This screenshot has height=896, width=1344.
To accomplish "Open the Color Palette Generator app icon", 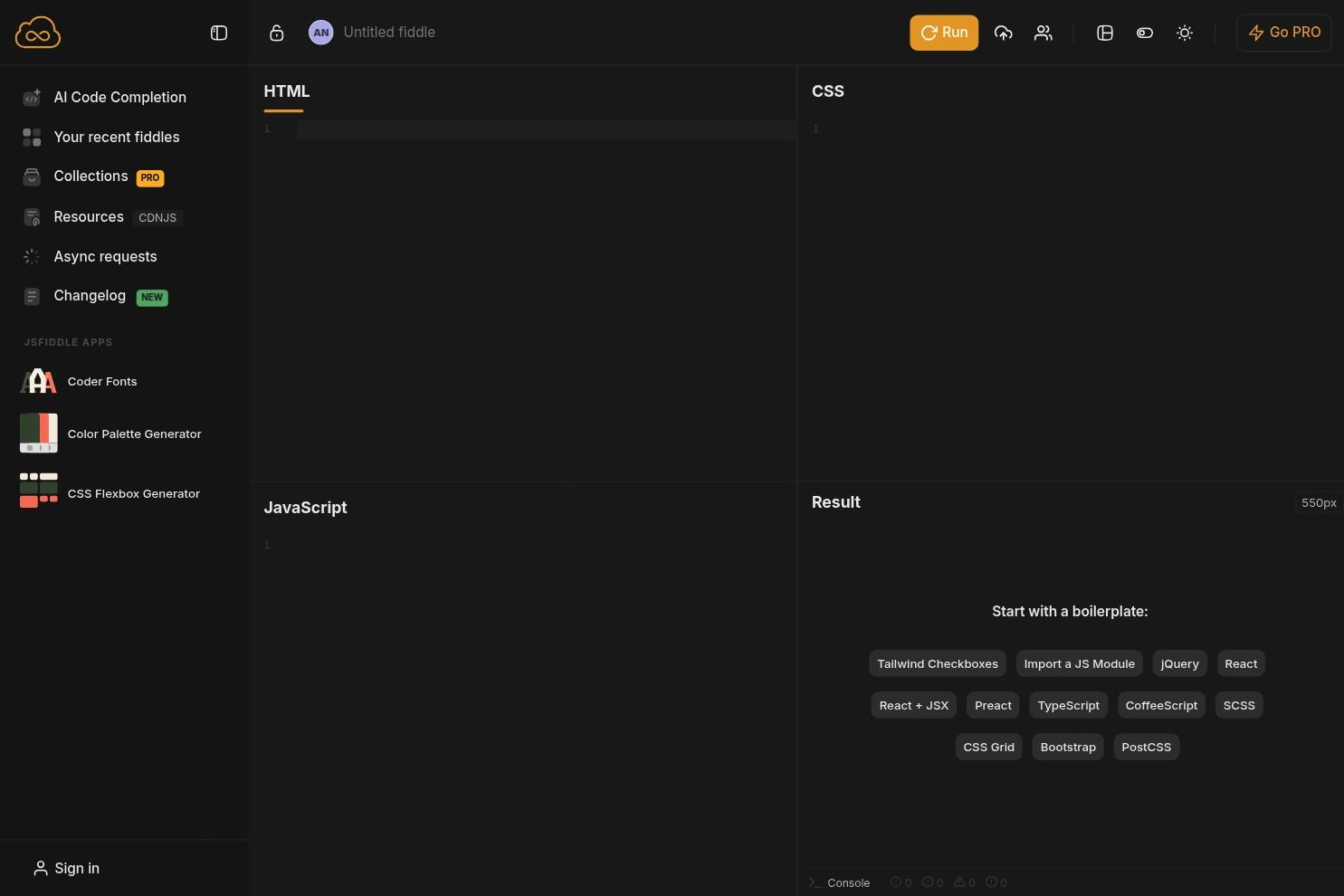I will click(x=38, y=434).
